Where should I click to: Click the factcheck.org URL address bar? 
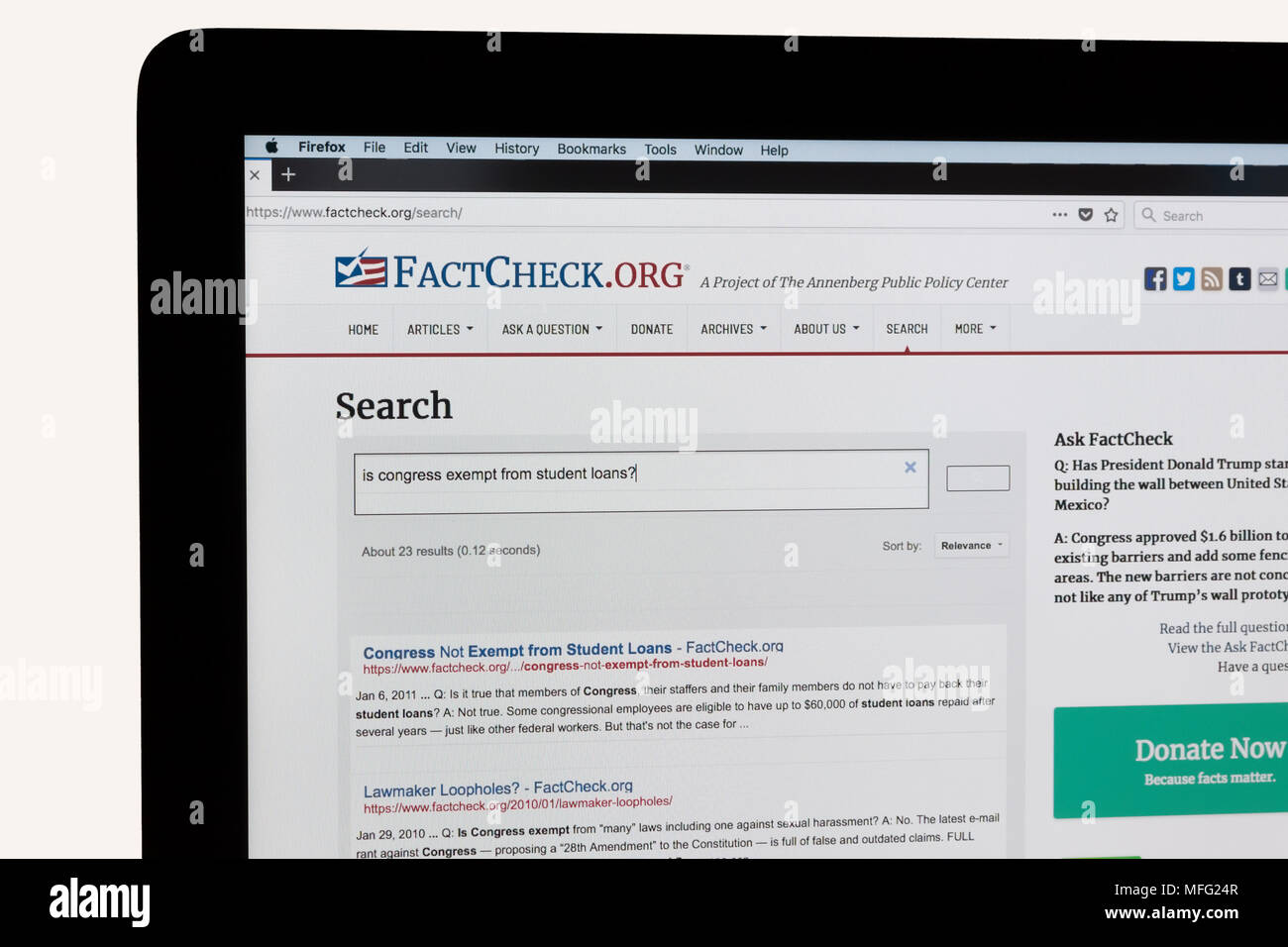[x=644, y=213]
